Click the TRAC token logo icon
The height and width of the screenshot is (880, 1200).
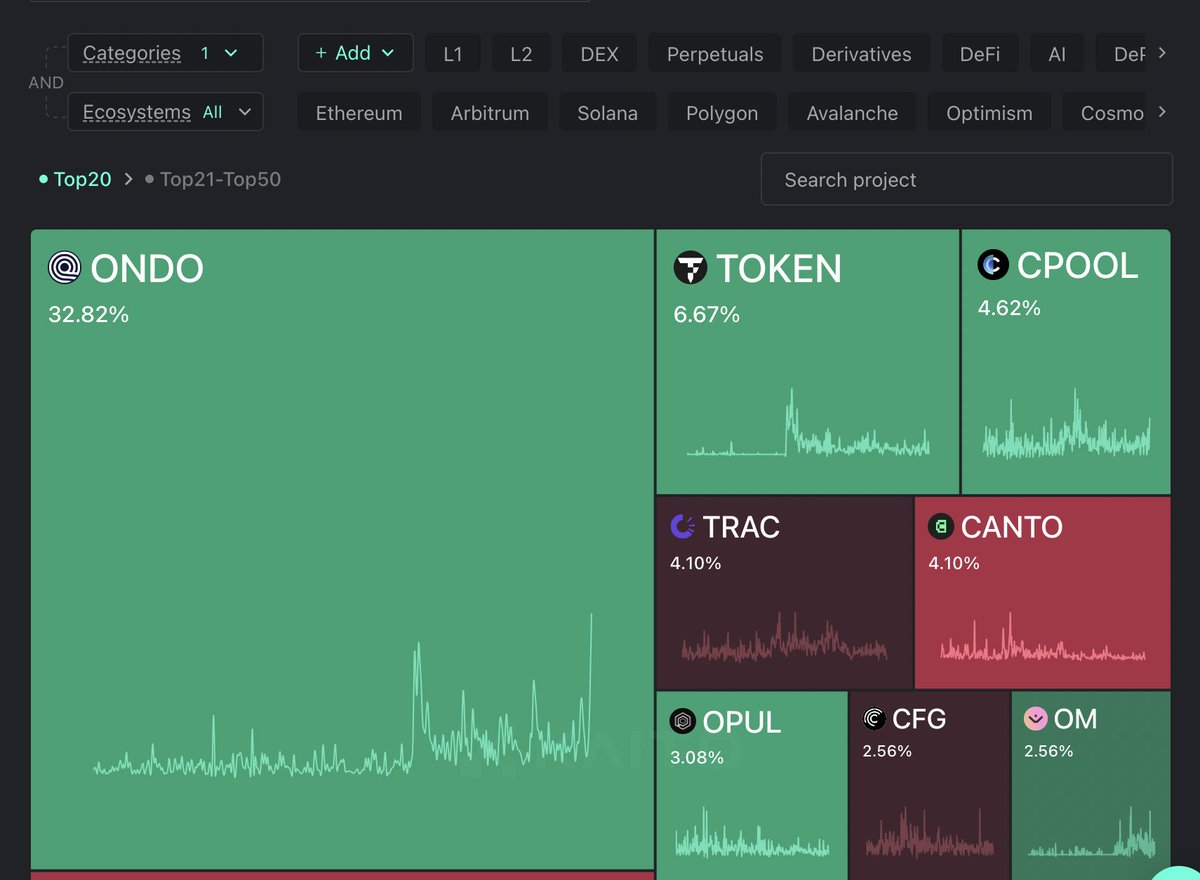tap(685, 526)
